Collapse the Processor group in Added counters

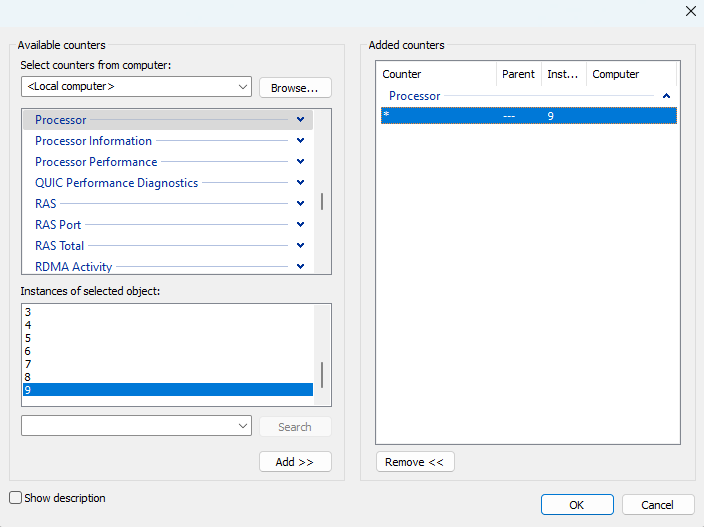[666, 96]
